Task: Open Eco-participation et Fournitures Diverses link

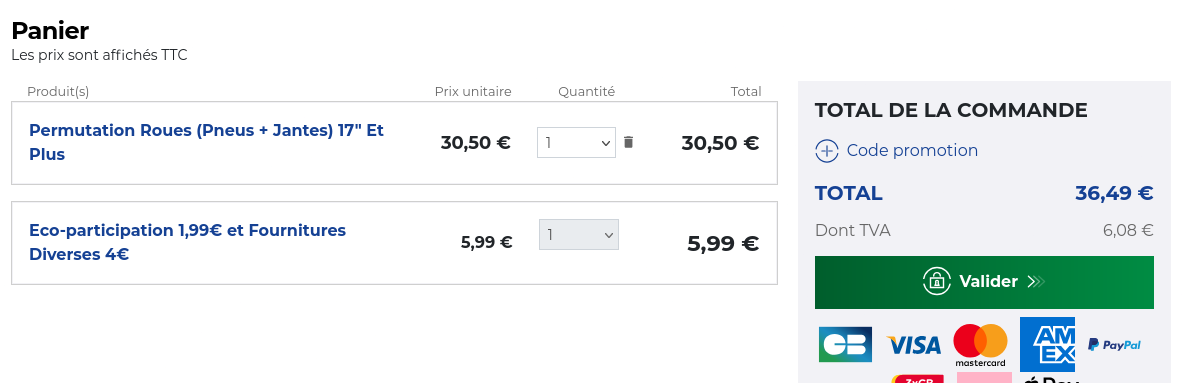Action: 187,242
